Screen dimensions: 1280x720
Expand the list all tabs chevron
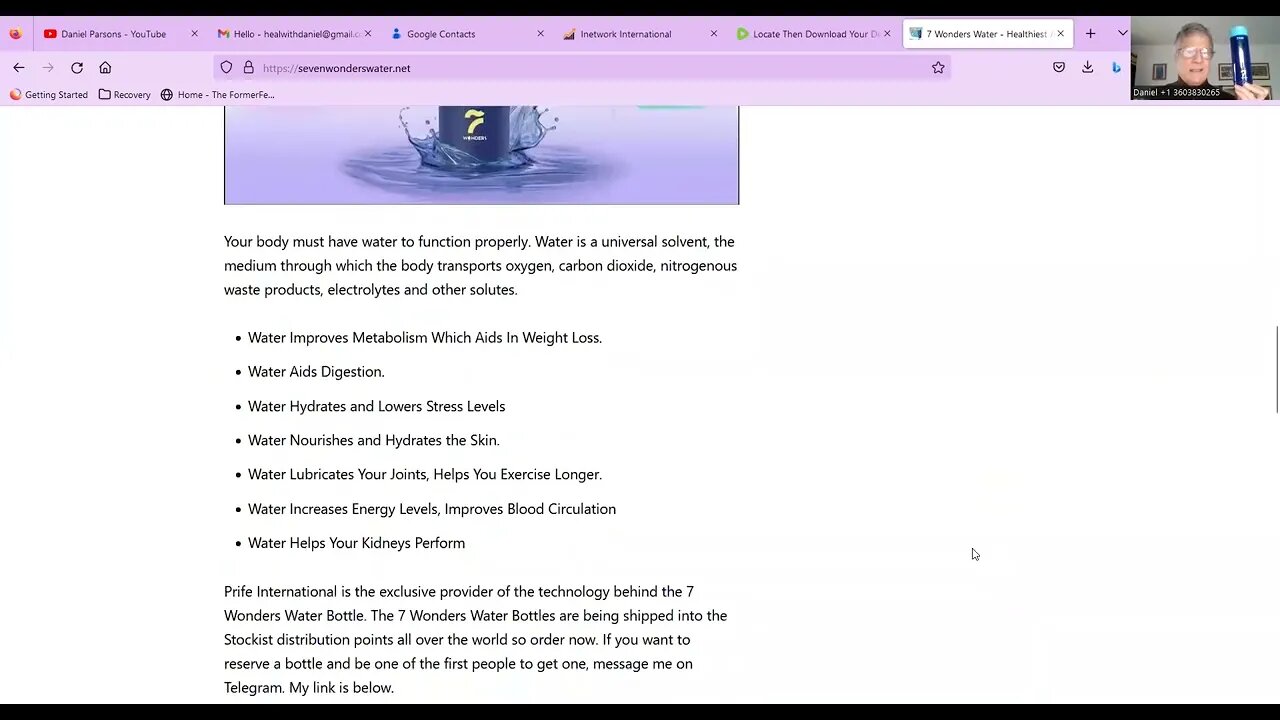pos(1122,34)
